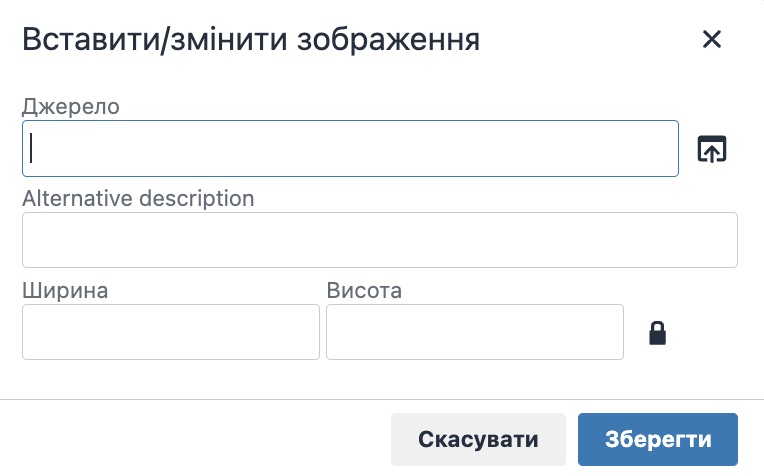Viewport: 764px width, 476px height.
Task: Dismiss dialog using the X icon
Action: [711, 40]
